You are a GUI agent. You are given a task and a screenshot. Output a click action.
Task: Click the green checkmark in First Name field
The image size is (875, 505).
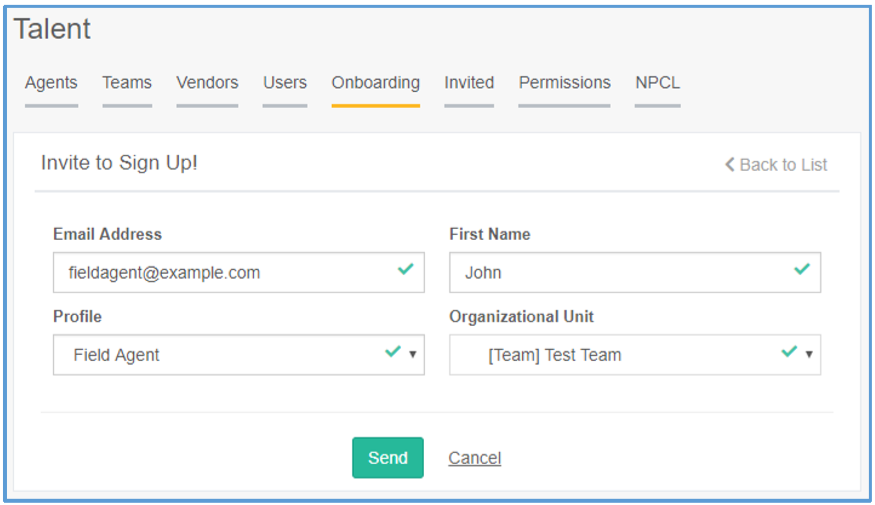(x=801, y=270)
